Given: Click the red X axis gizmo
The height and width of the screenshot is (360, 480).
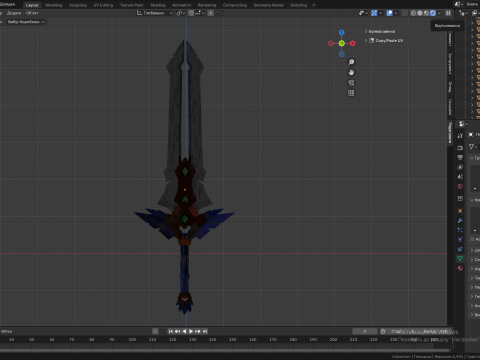Looking at the screenshot, I should [x=352, y=43].
